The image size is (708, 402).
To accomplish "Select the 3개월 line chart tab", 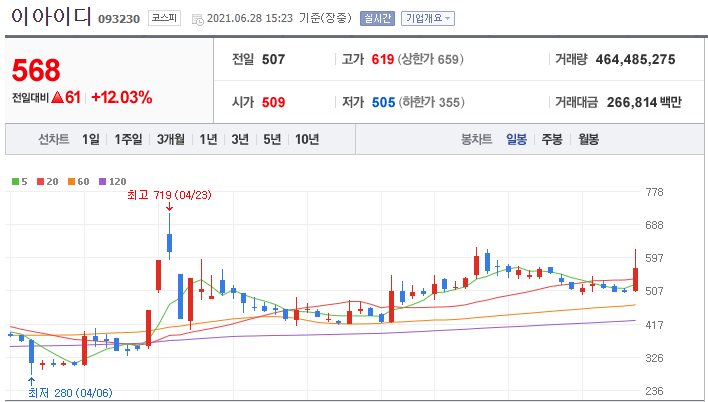I will pyautogui.click(x=171, y=139).
